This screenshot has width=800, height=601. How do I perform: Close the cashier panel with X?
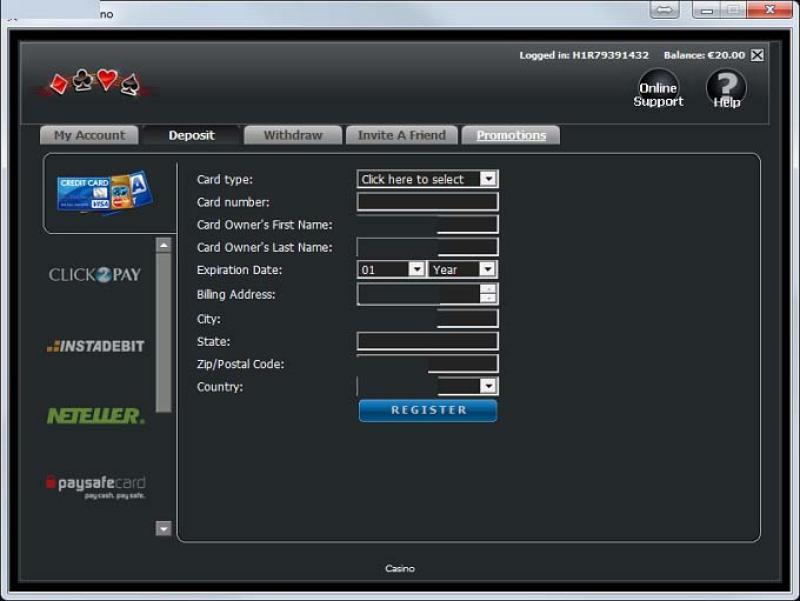coord(757,56)
